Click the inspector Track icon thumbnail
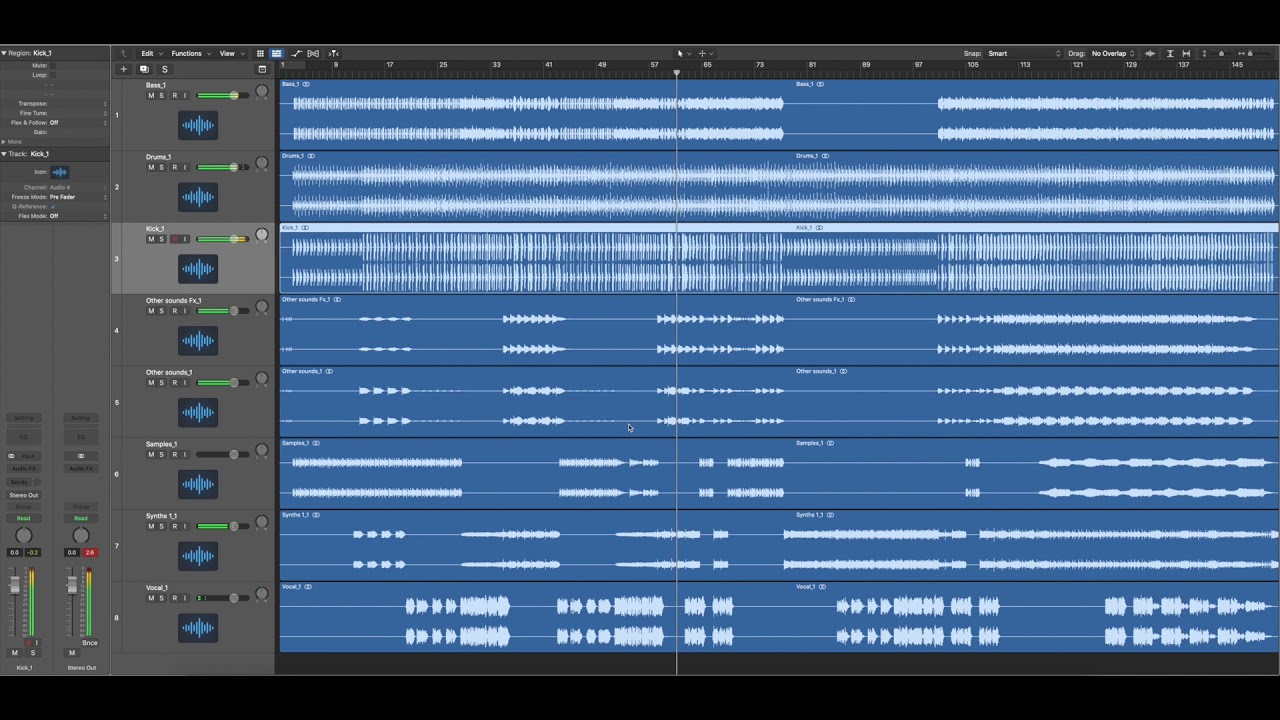The width and height of the screenshot is (1280, 720). click(60, 172)
